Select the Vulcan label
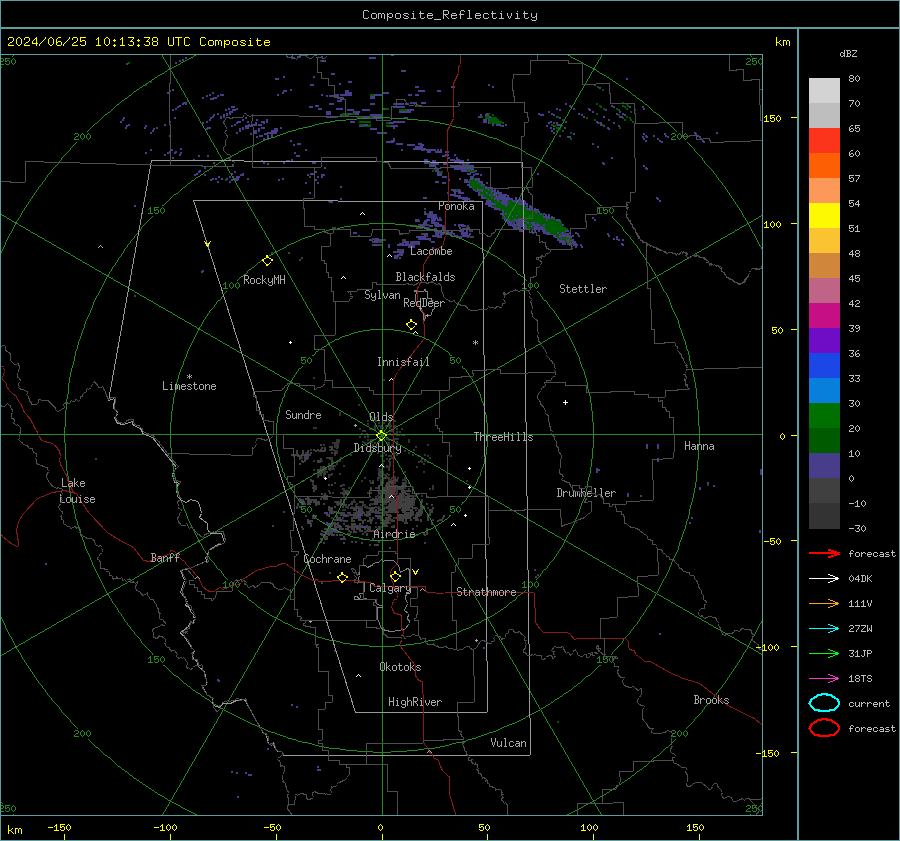The height and width of the screenshot is (841, 900). tap(509, 743)
